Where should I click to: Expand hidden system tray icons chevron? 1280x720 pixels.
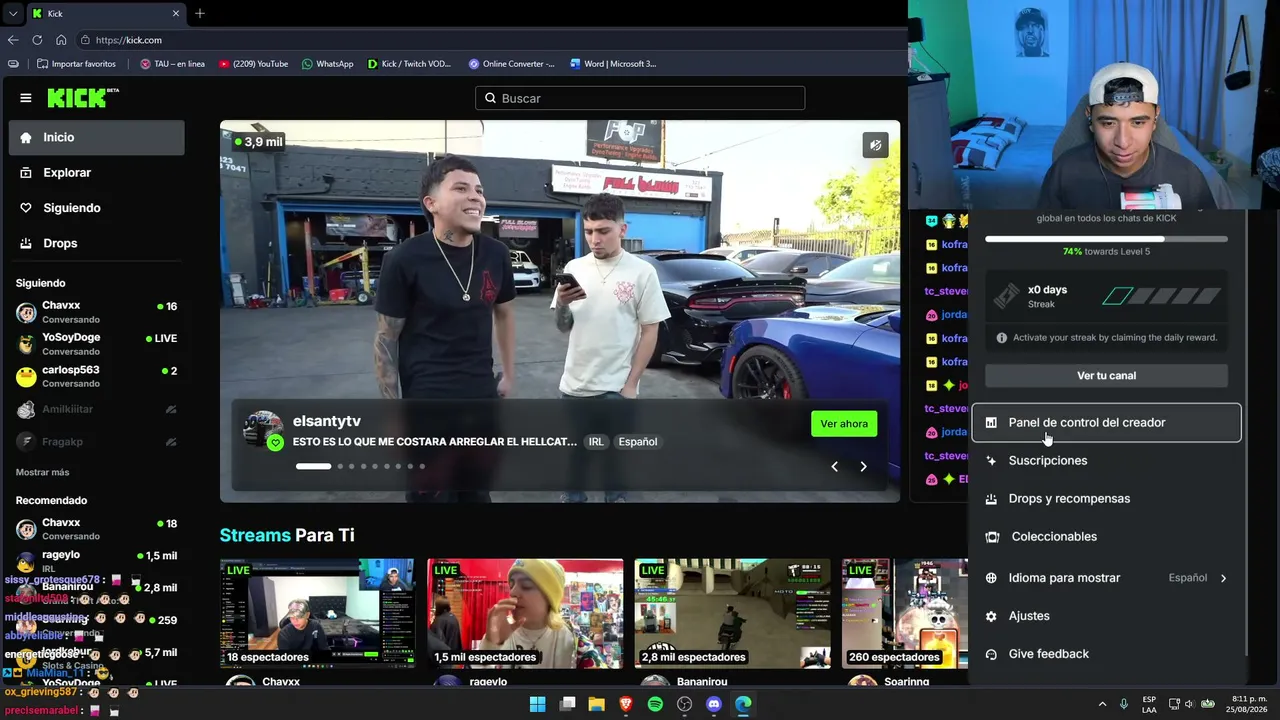point(1102,704)
